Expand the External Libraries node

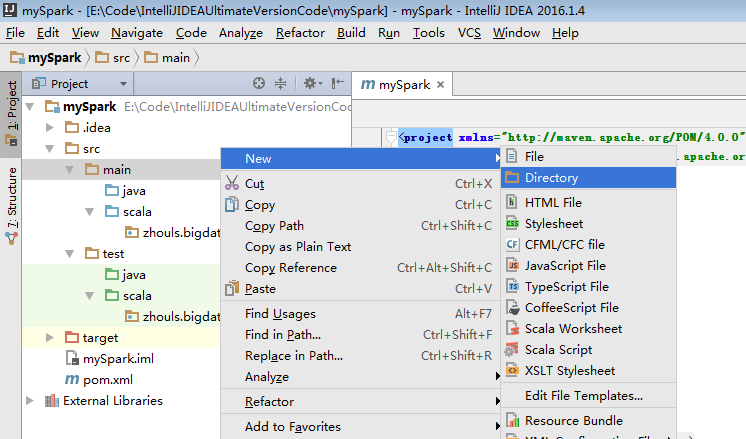(x=29, y=400)
